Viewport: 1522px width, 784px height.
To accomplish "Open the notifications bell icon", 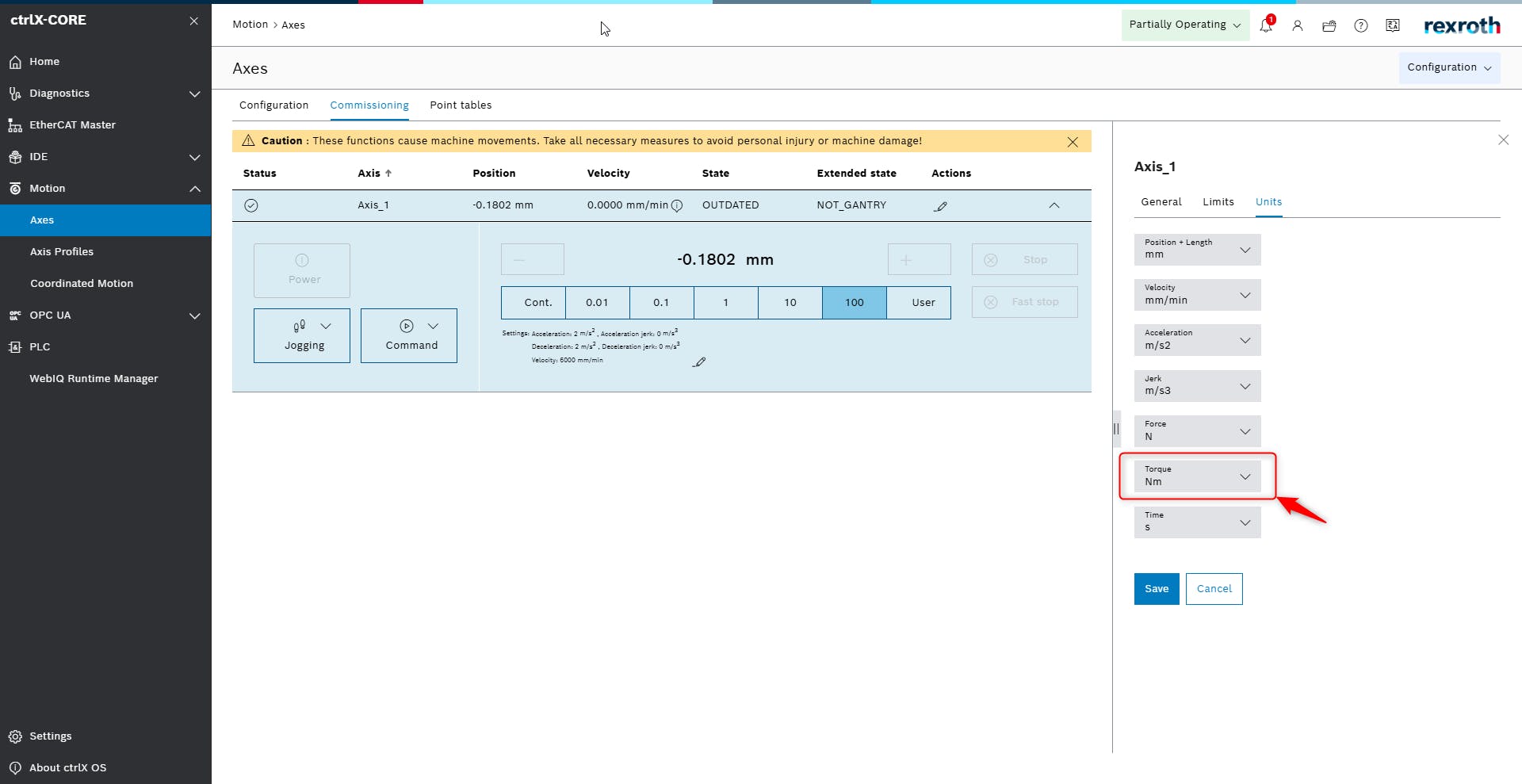I will tap(1266, 25).
